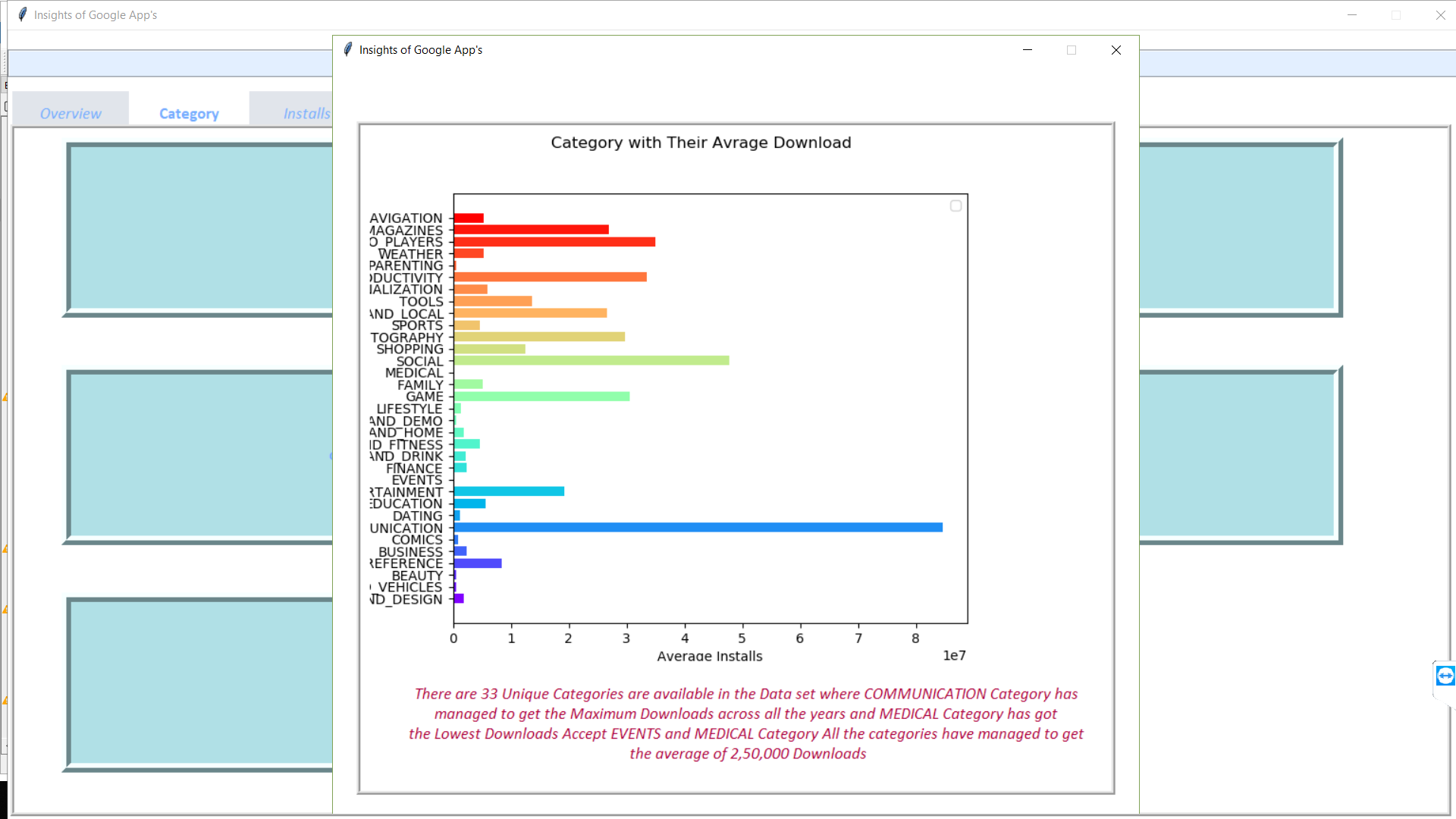Select the Overview tab
This screenshot has height=819, width=1456.
[70, 112]
